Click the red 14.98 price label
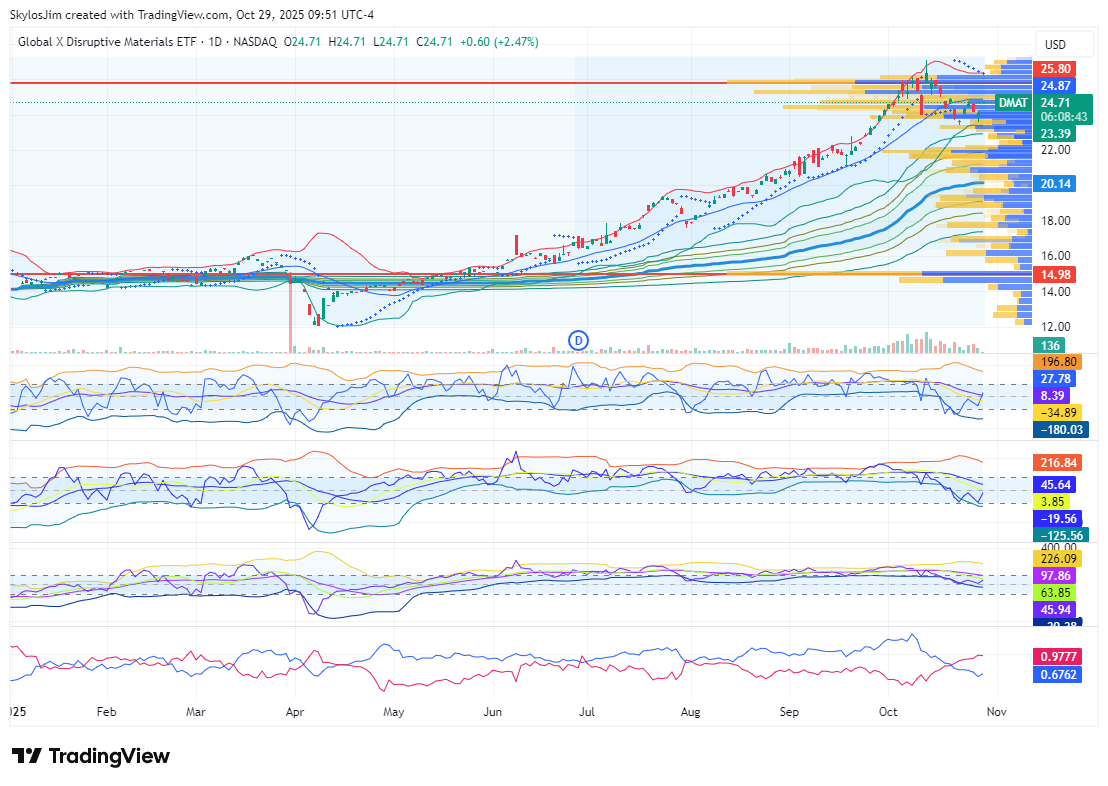This screenshot has height=786, width=1108. click(1056, 275)
